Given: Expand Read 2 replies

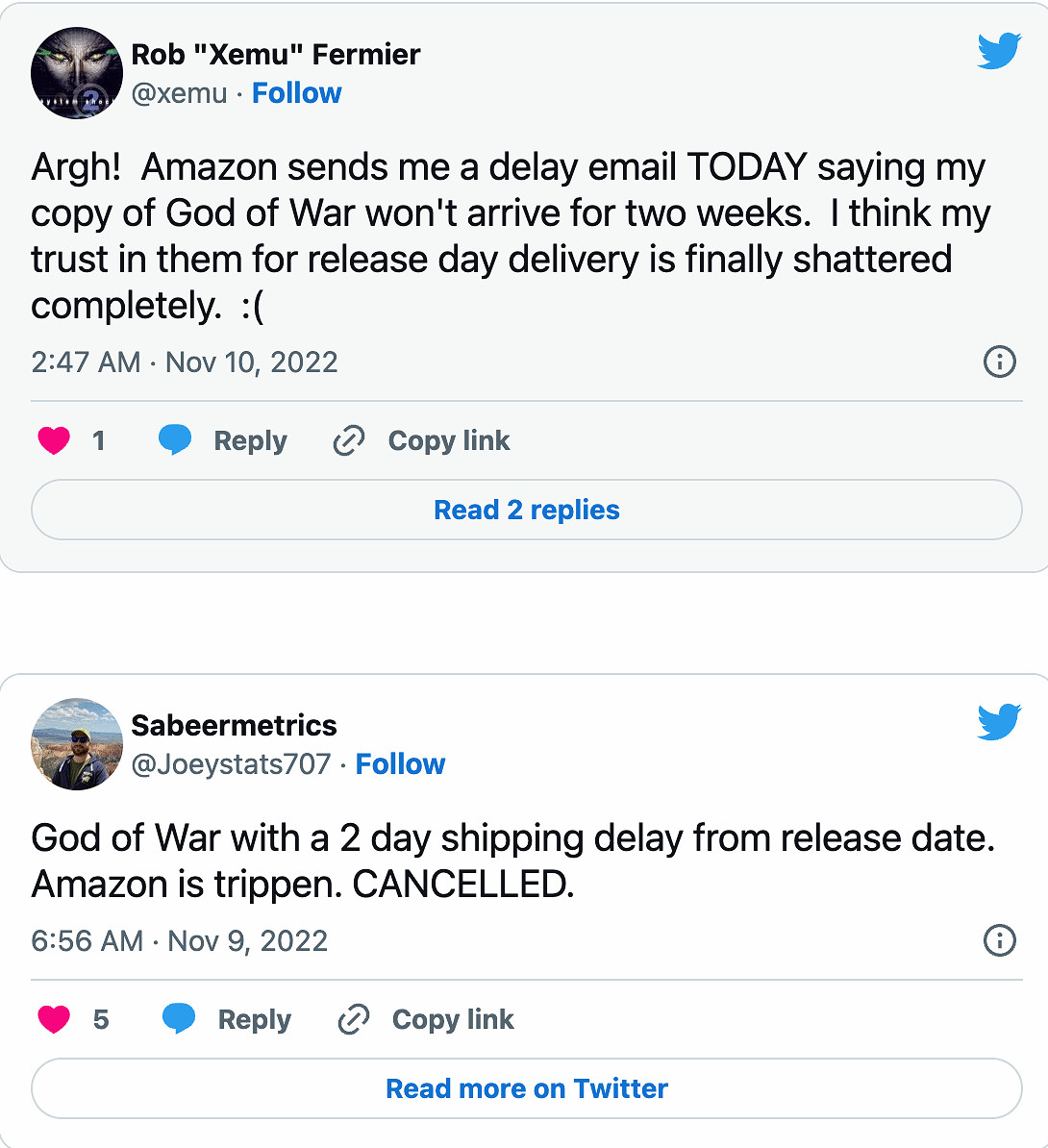Looking at the screenshot, I should coord(526,510).
